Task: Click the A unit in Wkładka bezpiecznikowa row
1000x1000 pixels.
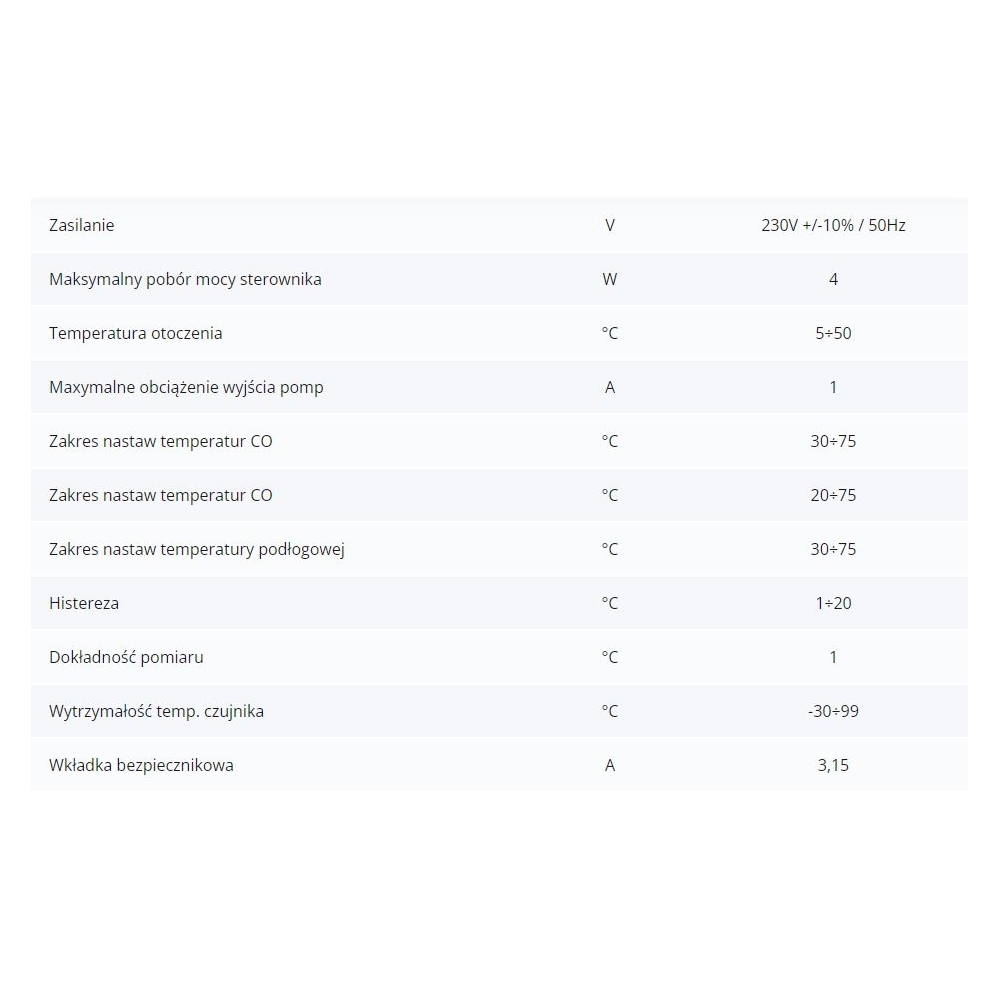Action: coord(610,765)
